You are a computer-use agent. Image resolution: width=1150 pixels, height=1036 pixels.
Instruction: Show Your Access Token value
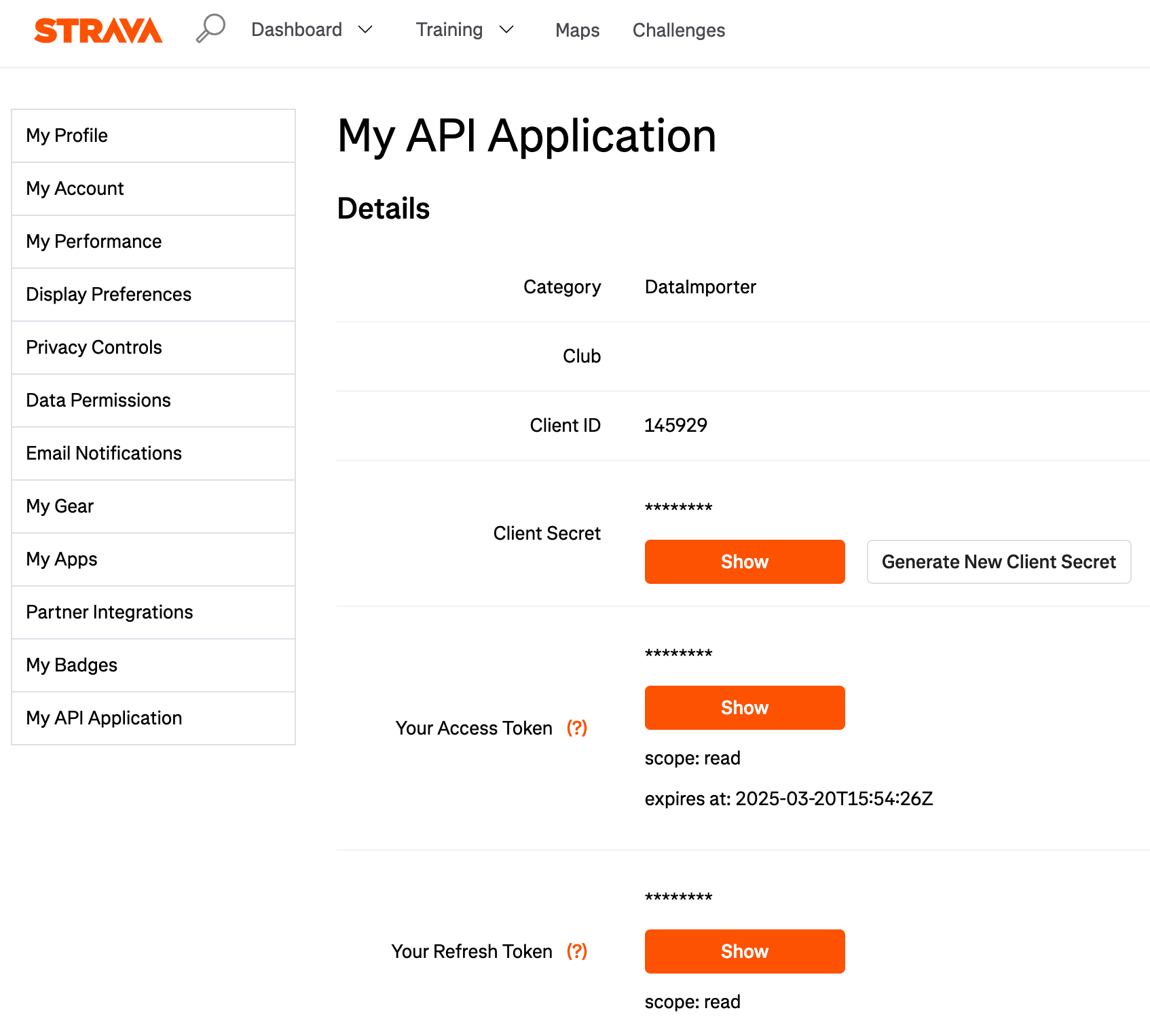[x=745, y=707]
